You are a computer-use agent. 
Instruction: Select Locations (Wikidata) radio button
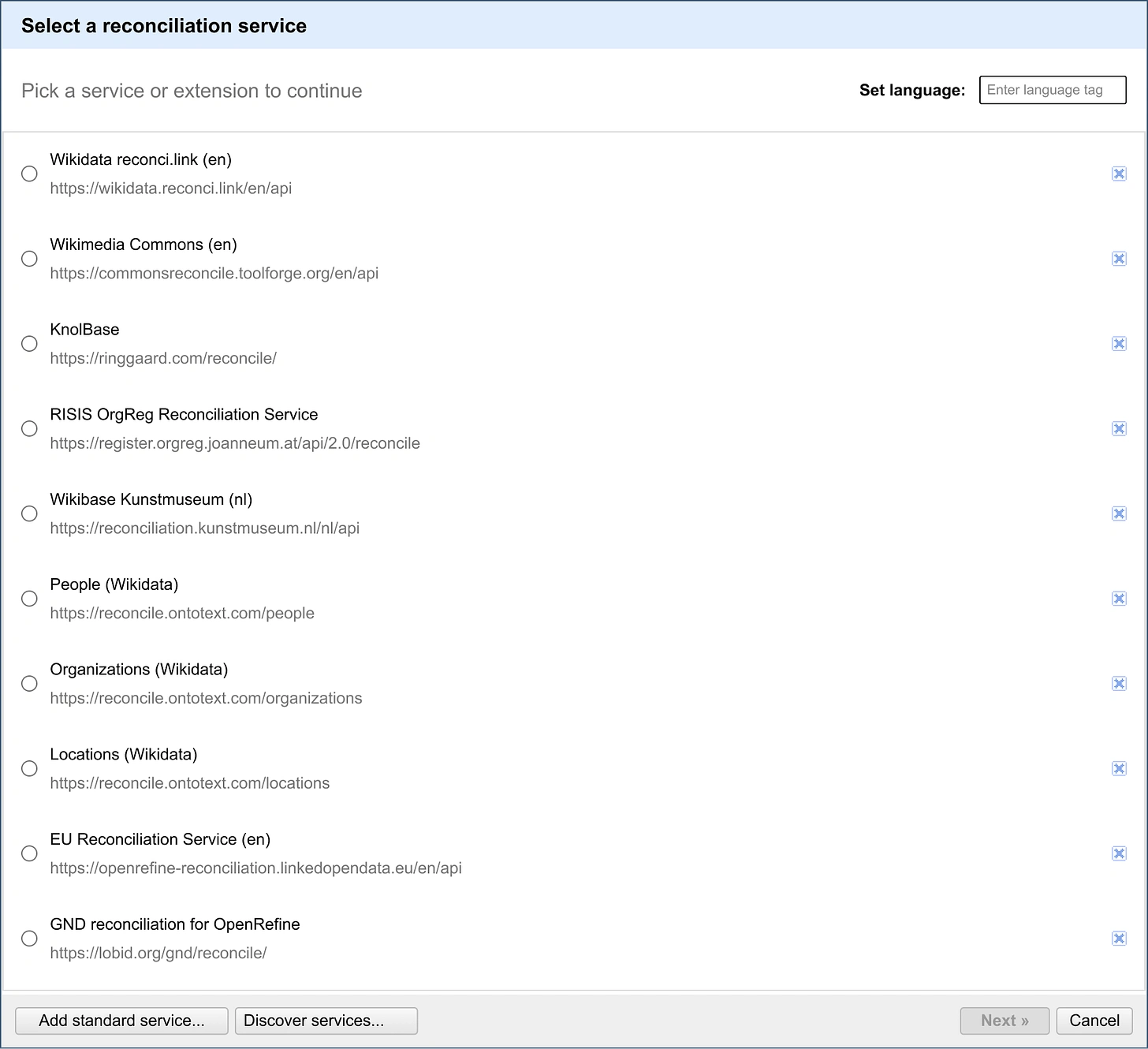29,768
